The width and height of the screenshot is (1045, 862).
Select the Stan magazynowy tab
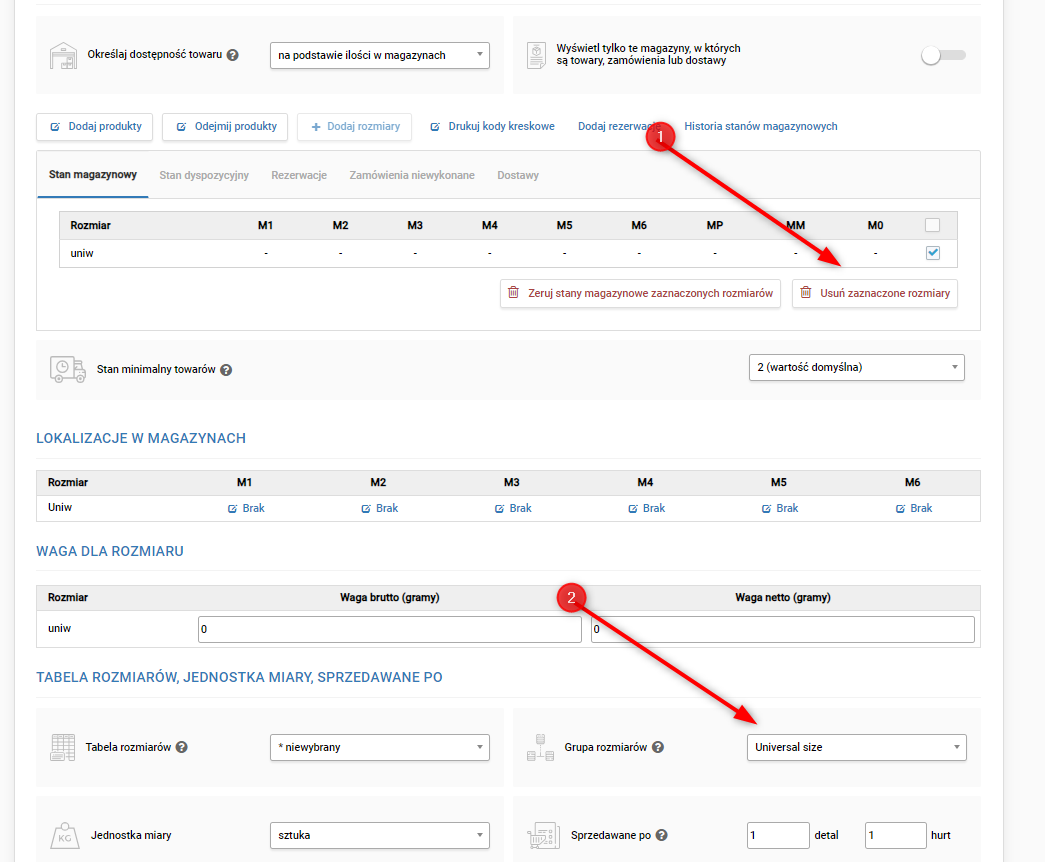click(x=93, y=175)
